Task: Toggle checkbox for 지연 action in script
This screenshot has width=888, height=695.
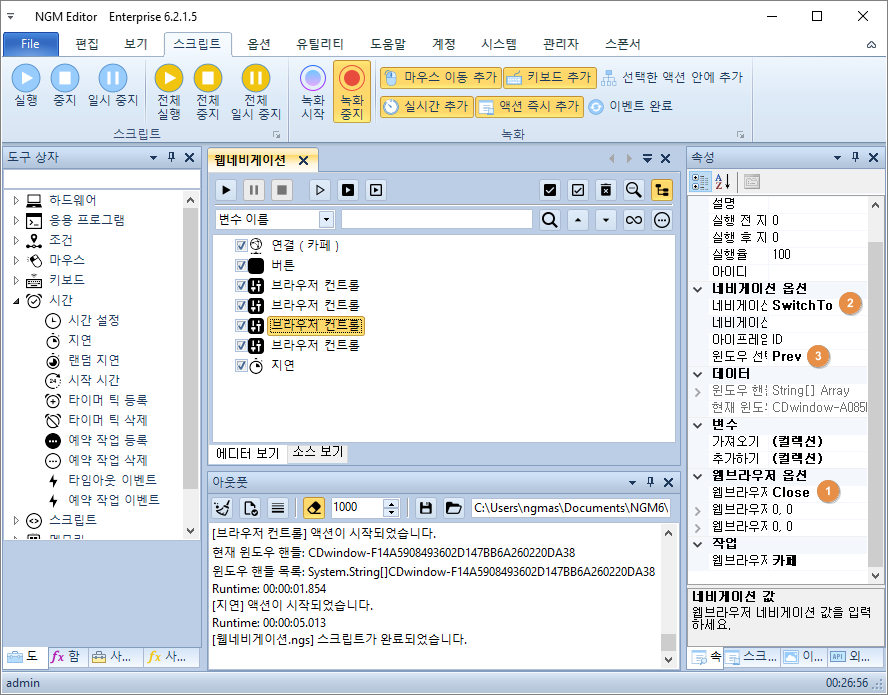Action: [241, 365]
